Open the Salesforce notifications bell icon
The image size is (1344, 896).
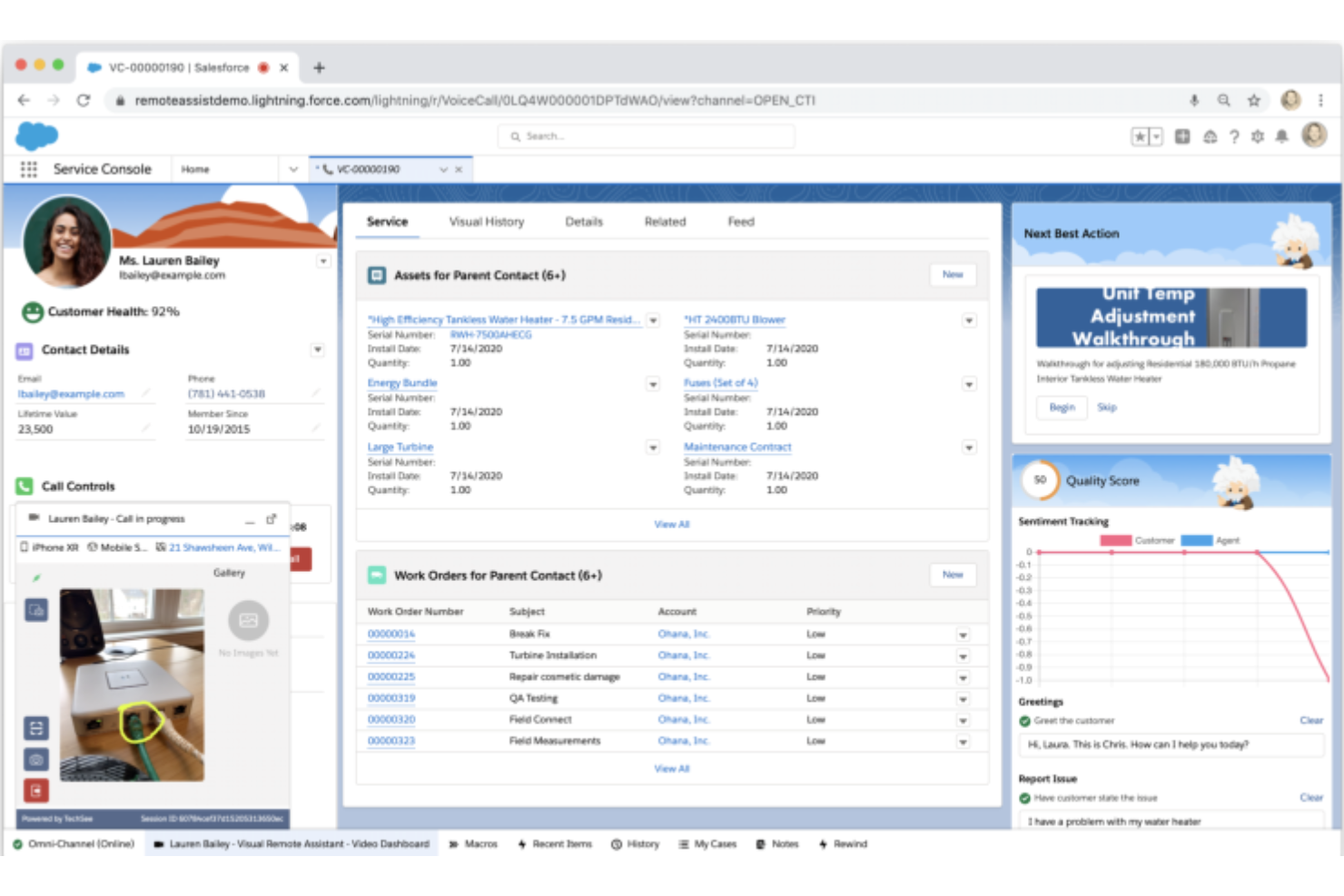point(1282,136)
